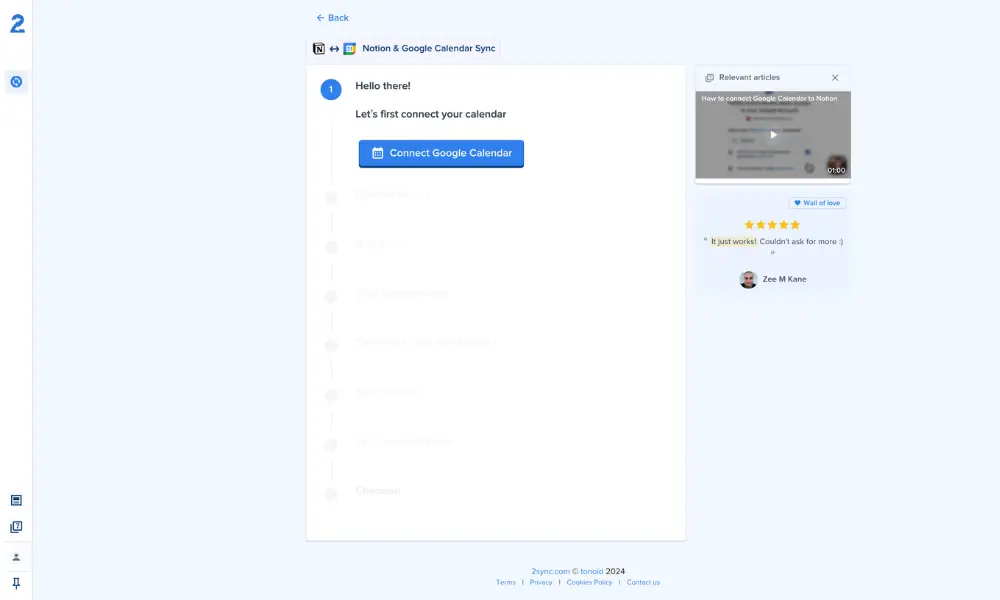Click the five-star rating

772,224
